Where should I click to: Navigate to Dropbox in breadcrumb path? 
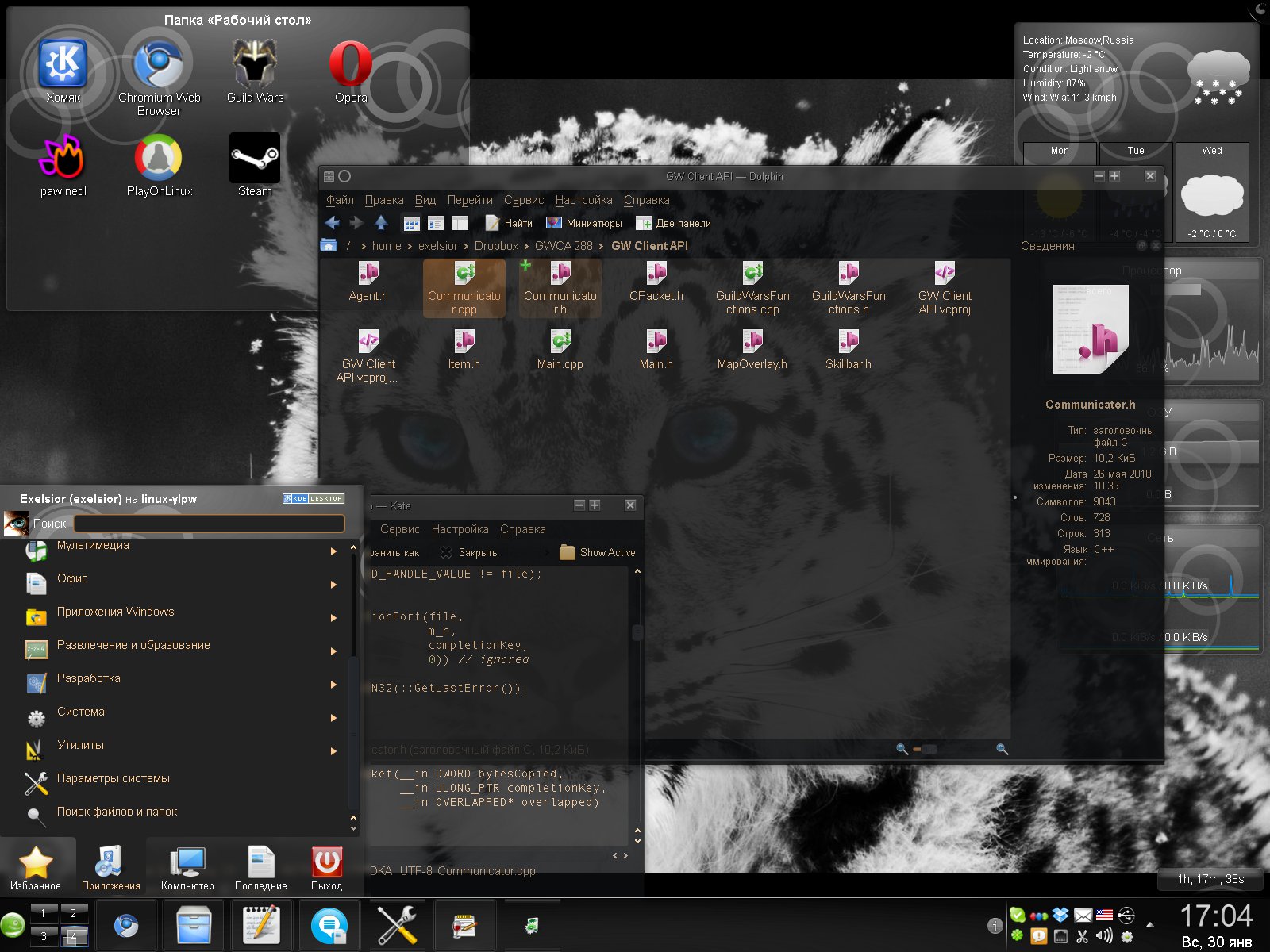pos(496,246)
